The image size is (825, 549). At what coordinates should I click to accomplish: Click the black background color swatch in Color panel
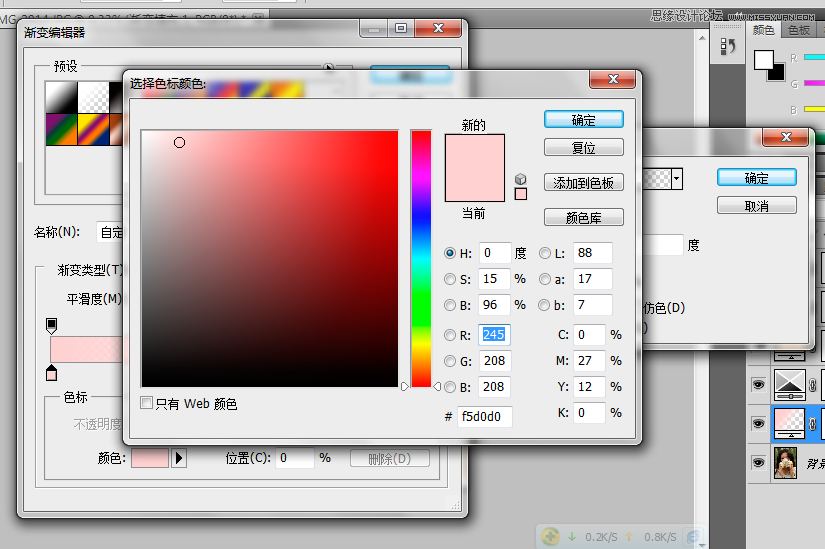click(x=778, y=73)
